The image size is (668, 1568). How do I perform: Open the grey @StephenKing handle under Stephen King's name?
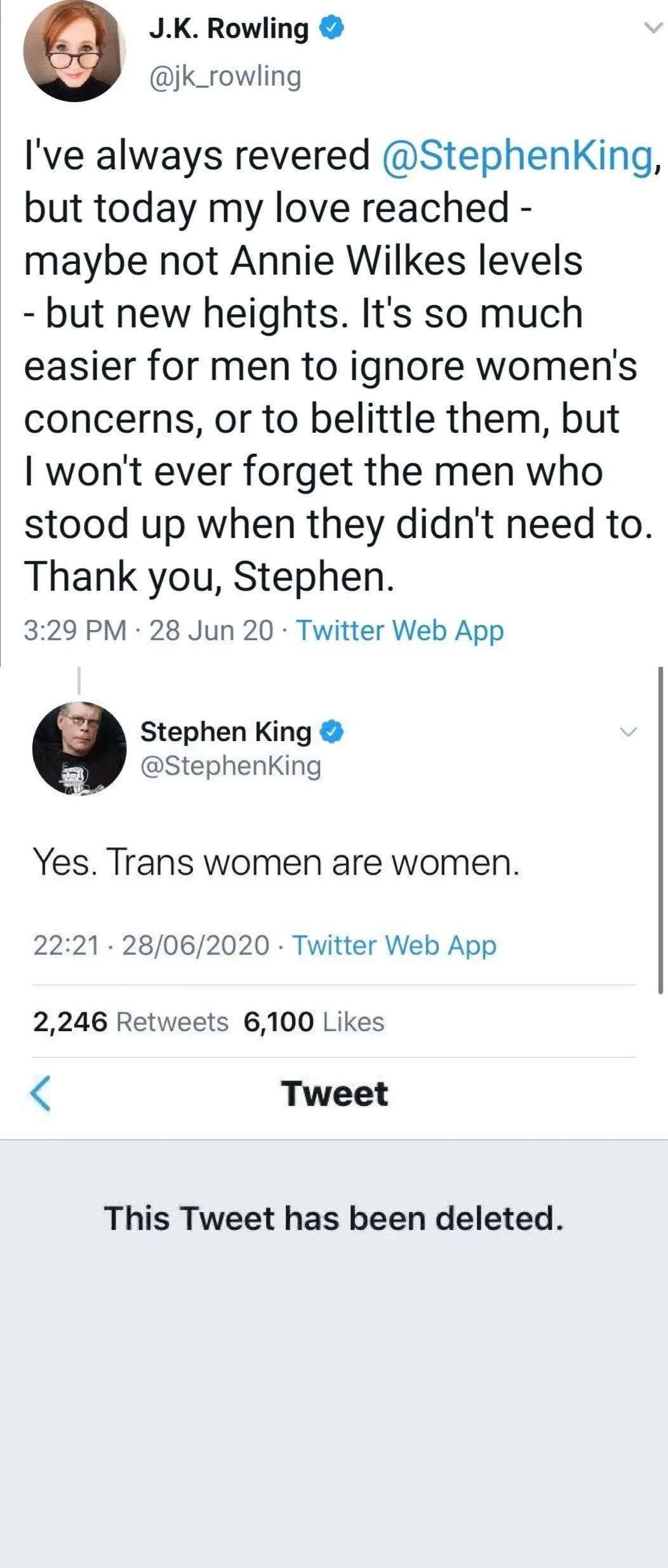(x=230, y=765)
